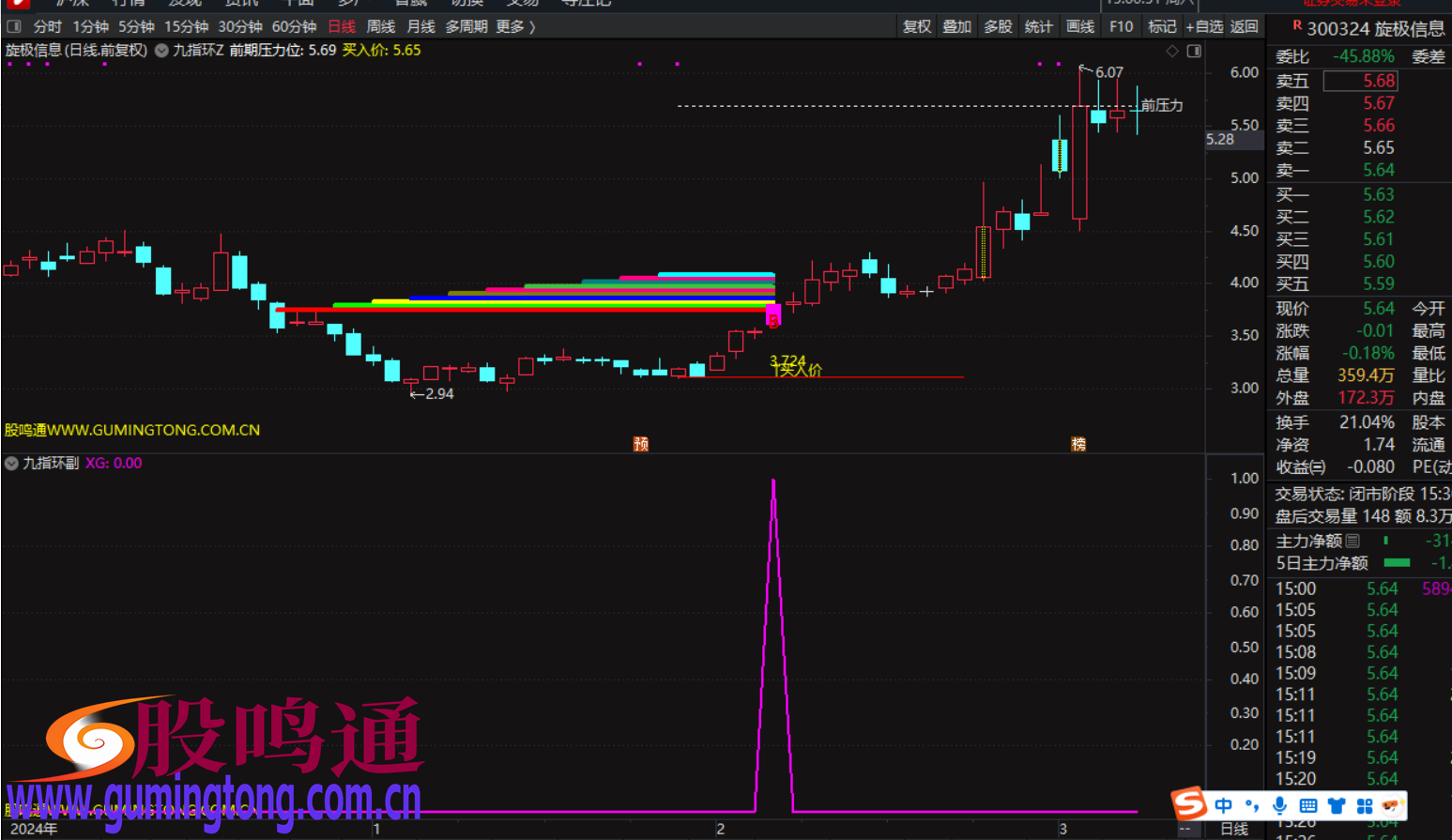Click the list icon beside 主力净额
Screen dimensions: 1452x840
[x=1353, y=541]
